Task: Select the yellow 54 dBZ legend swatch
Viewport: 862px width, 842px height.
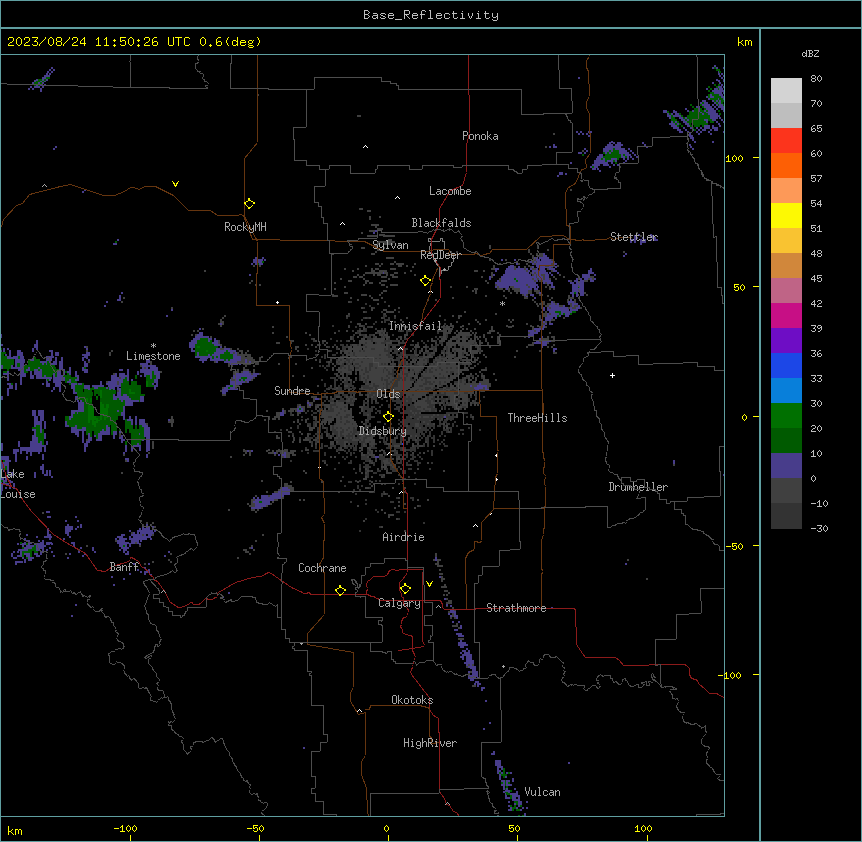Action: [786, 215]
